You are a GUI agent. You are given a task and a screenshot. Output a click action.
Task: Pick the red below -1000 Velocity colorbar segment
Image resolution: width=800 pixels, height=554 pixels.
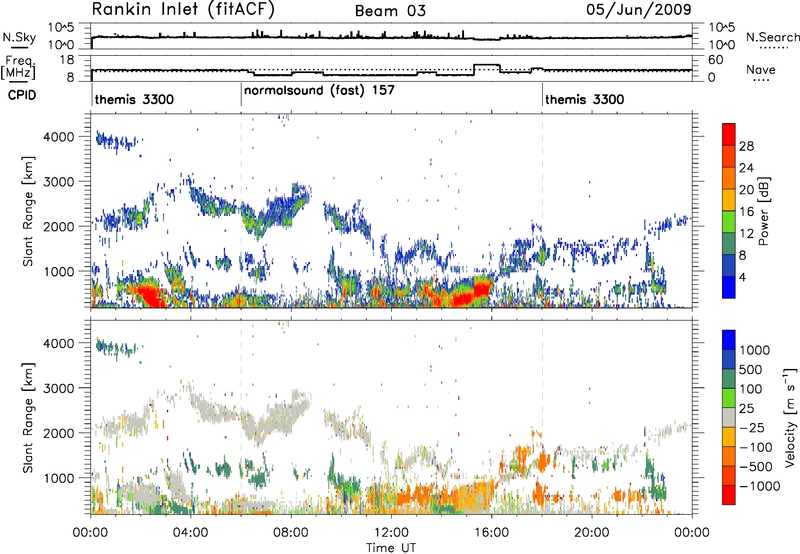pyautogui.click(x=729, y=495)
